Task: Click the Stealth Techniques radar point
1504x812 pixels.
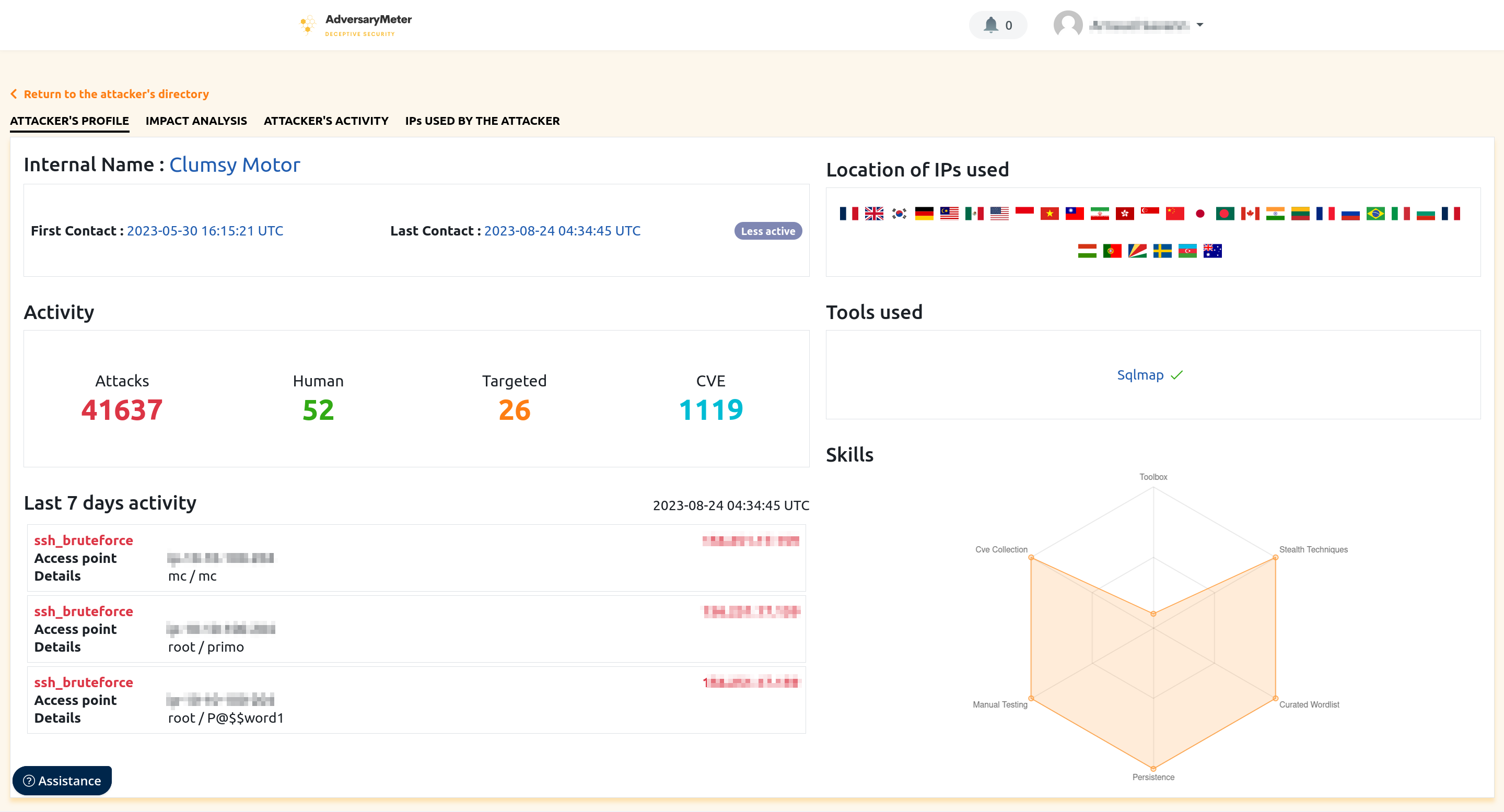Action: click(x=1276, y=558)
